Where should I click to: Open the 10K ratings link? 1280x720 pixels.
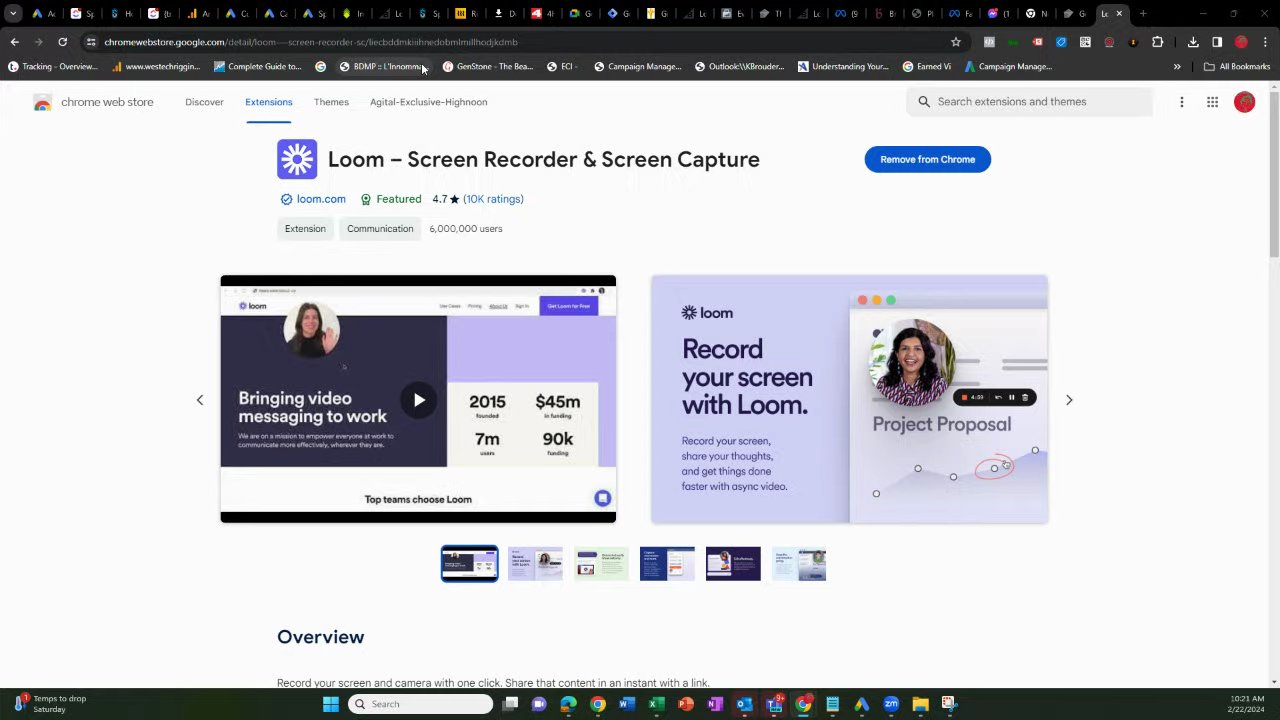pos(493,199)
